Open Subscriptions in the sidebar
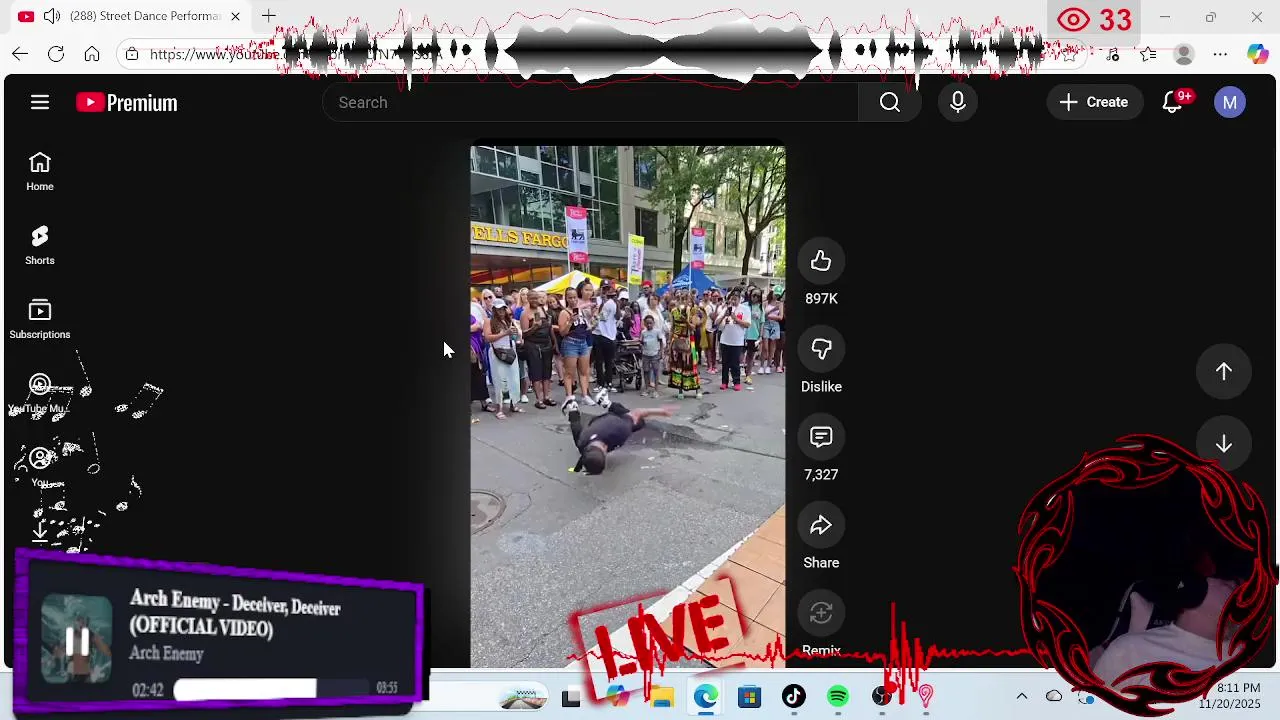1280x720 pixels. (x=40, y=320)
